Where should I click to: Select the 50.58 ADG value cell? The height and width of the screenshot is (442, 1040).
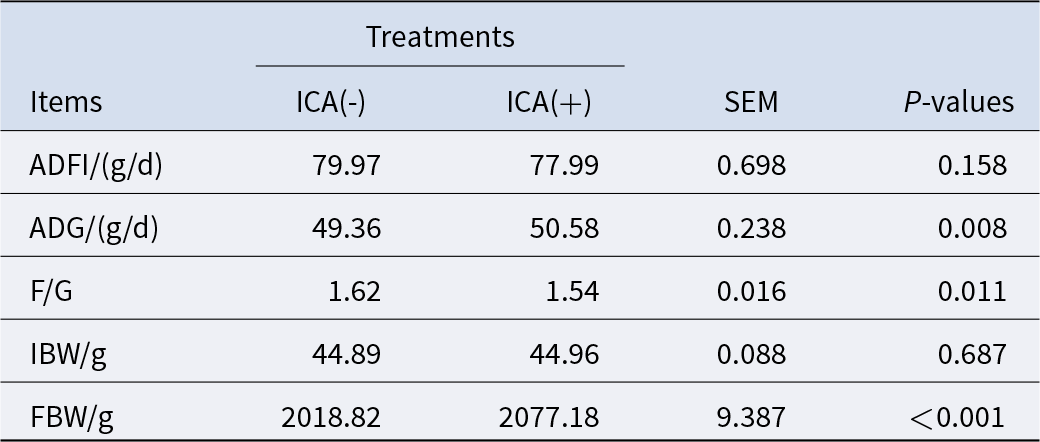564,229
